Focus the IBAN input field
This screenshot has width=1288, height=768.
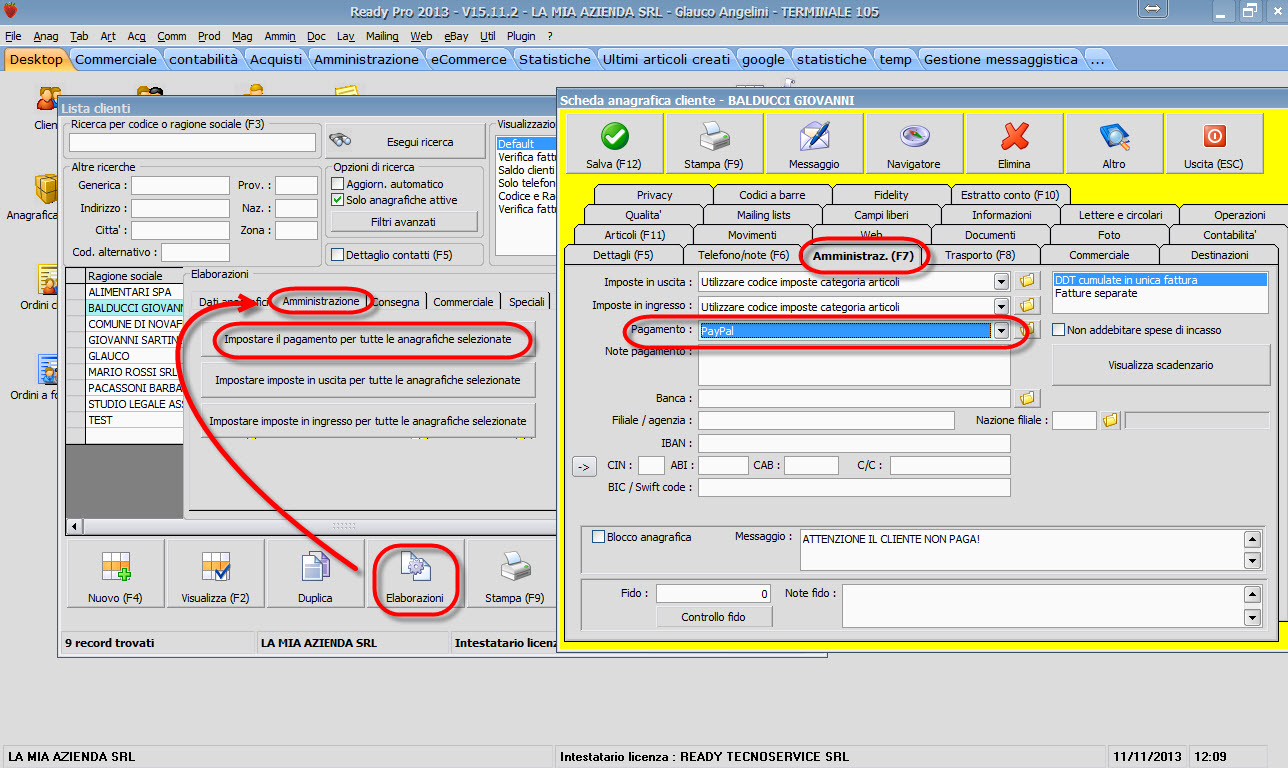pos(854,443)
